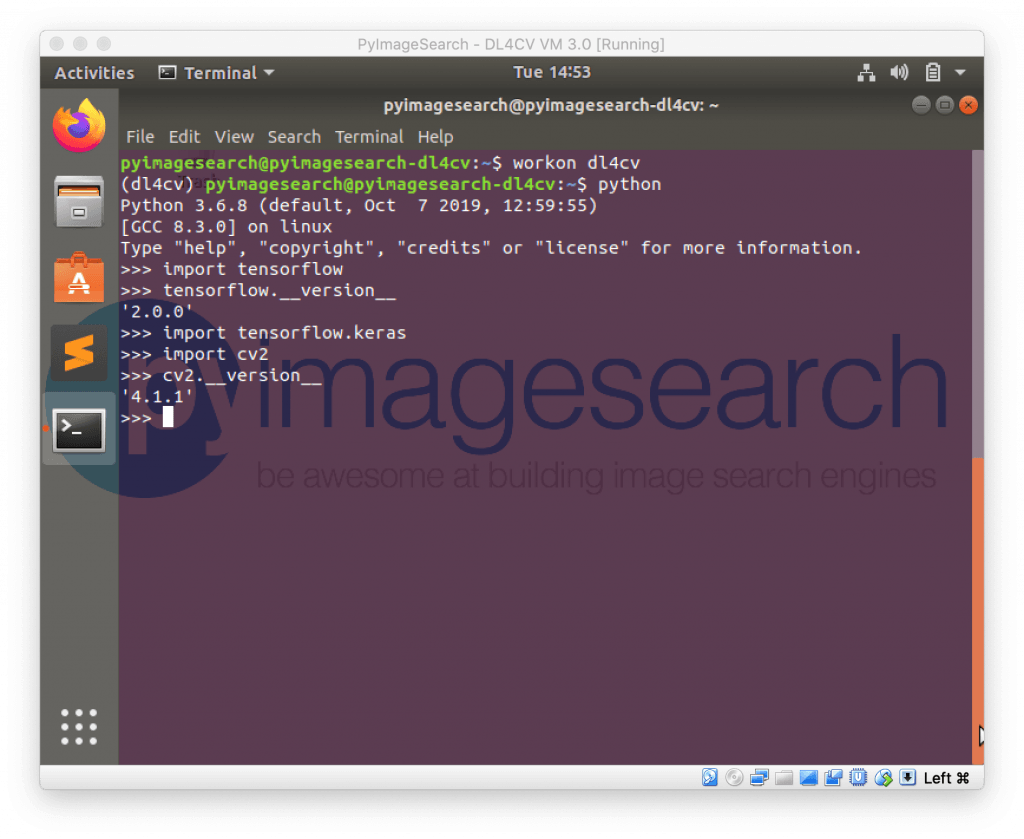Click the optical drive status icon
Image resolution: width=1024 pixels, height=839 pixels.
click(x=734, y=777)
